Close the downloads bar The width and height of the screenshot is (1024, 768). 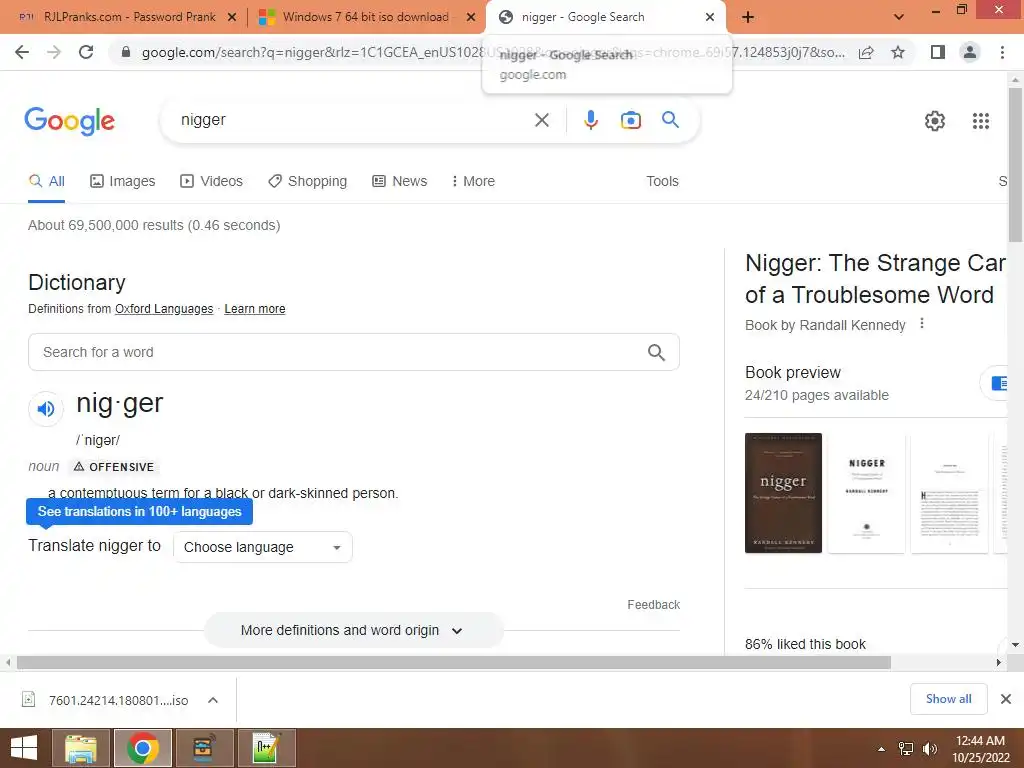pos(1006,699)
